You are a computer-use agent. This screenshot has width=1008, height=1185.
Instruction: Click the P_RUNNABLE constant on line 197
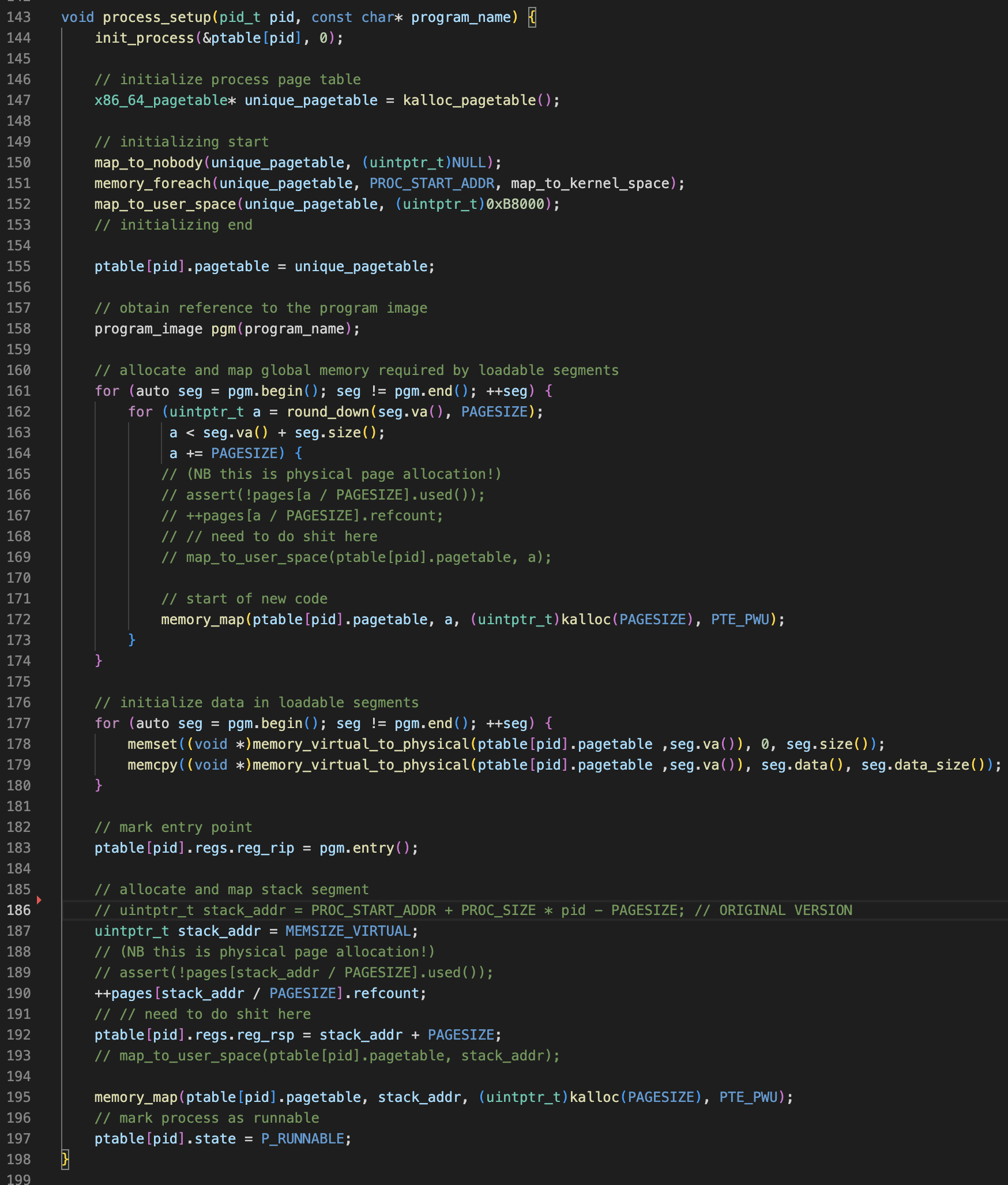[x=303, y=1139]
